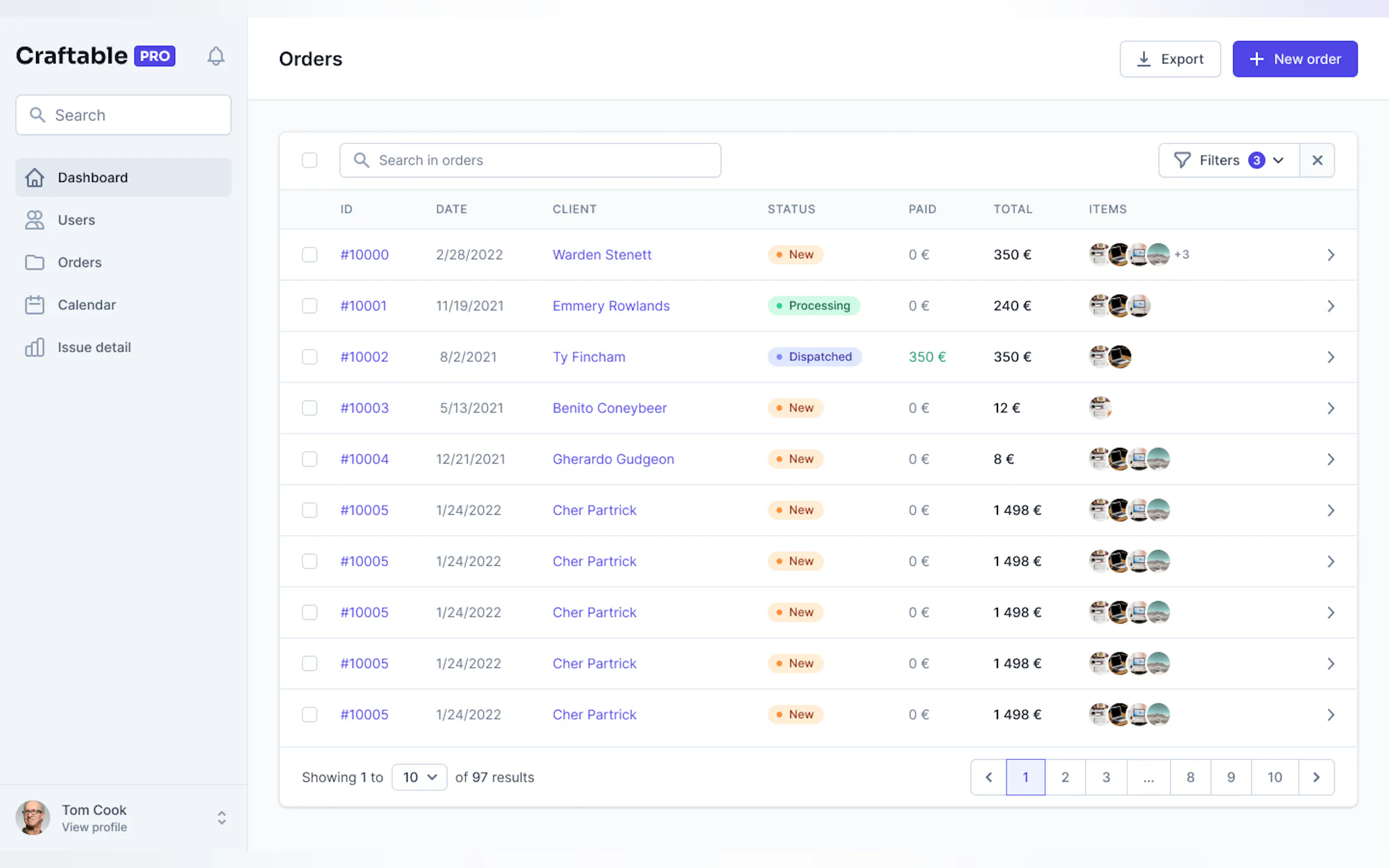Click the Issue detail chart icon
The width and height of the screenshot is (1389, 868).
(x=34, y=347)
